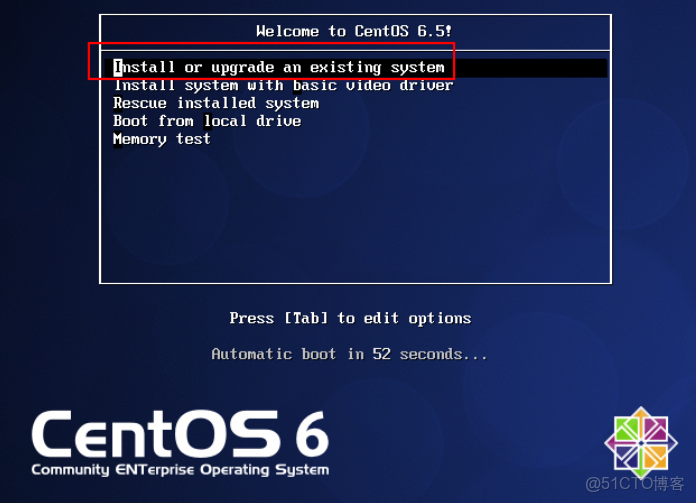Click the 'Automatic boot in 52 seconds...' countdown

(x=349, y=354)
